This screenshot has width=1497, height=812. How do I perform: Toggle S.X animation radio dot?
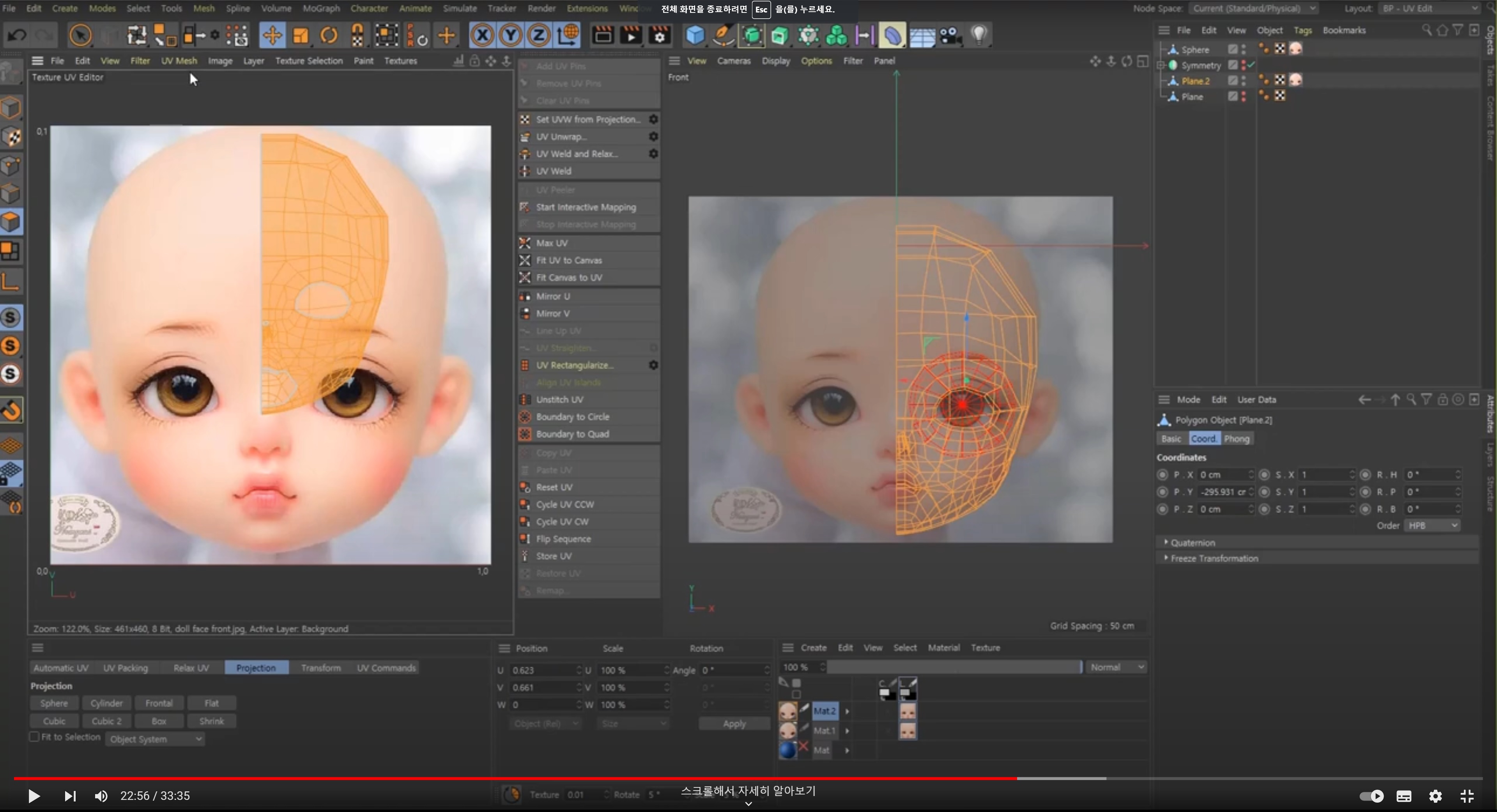(1265, 474)
